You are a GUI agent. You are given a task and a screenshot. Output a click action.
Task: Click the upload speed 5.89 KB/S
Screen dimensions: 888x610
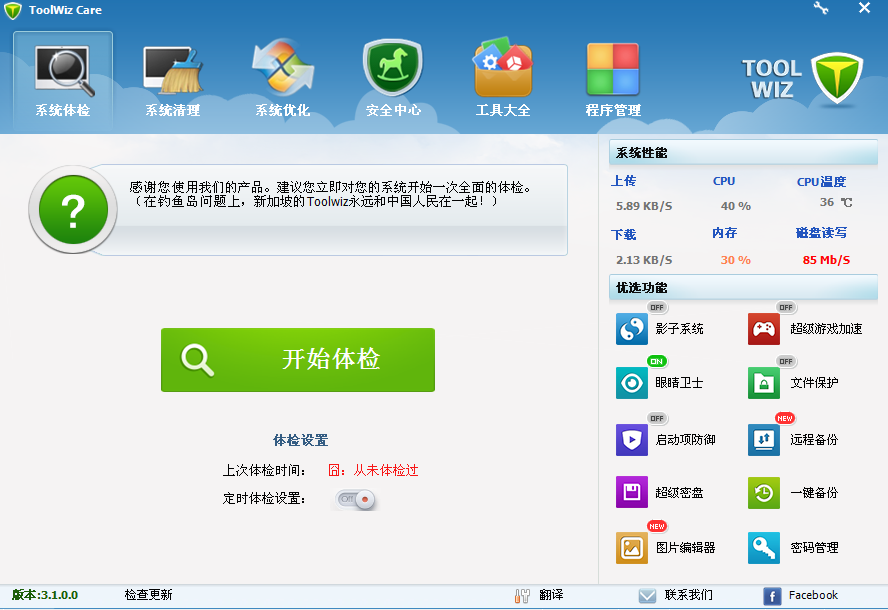click(644, 206)
